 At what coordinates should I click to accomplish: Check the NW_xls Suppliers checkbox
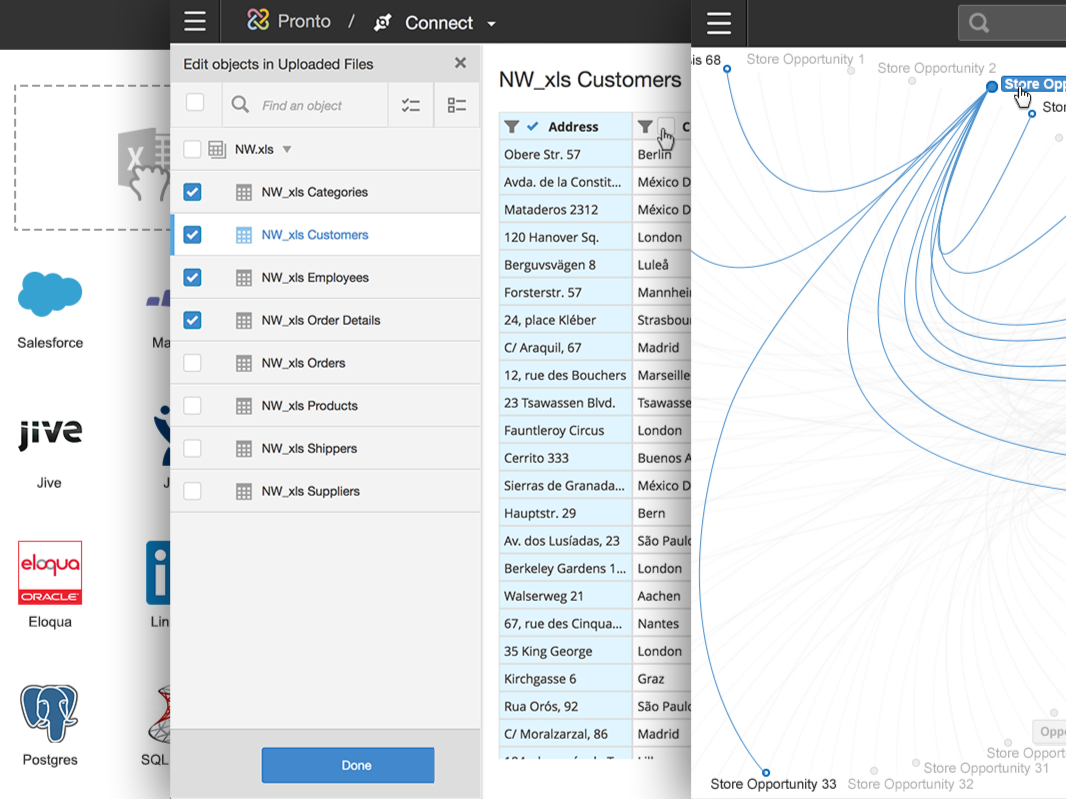coord(192,491)
